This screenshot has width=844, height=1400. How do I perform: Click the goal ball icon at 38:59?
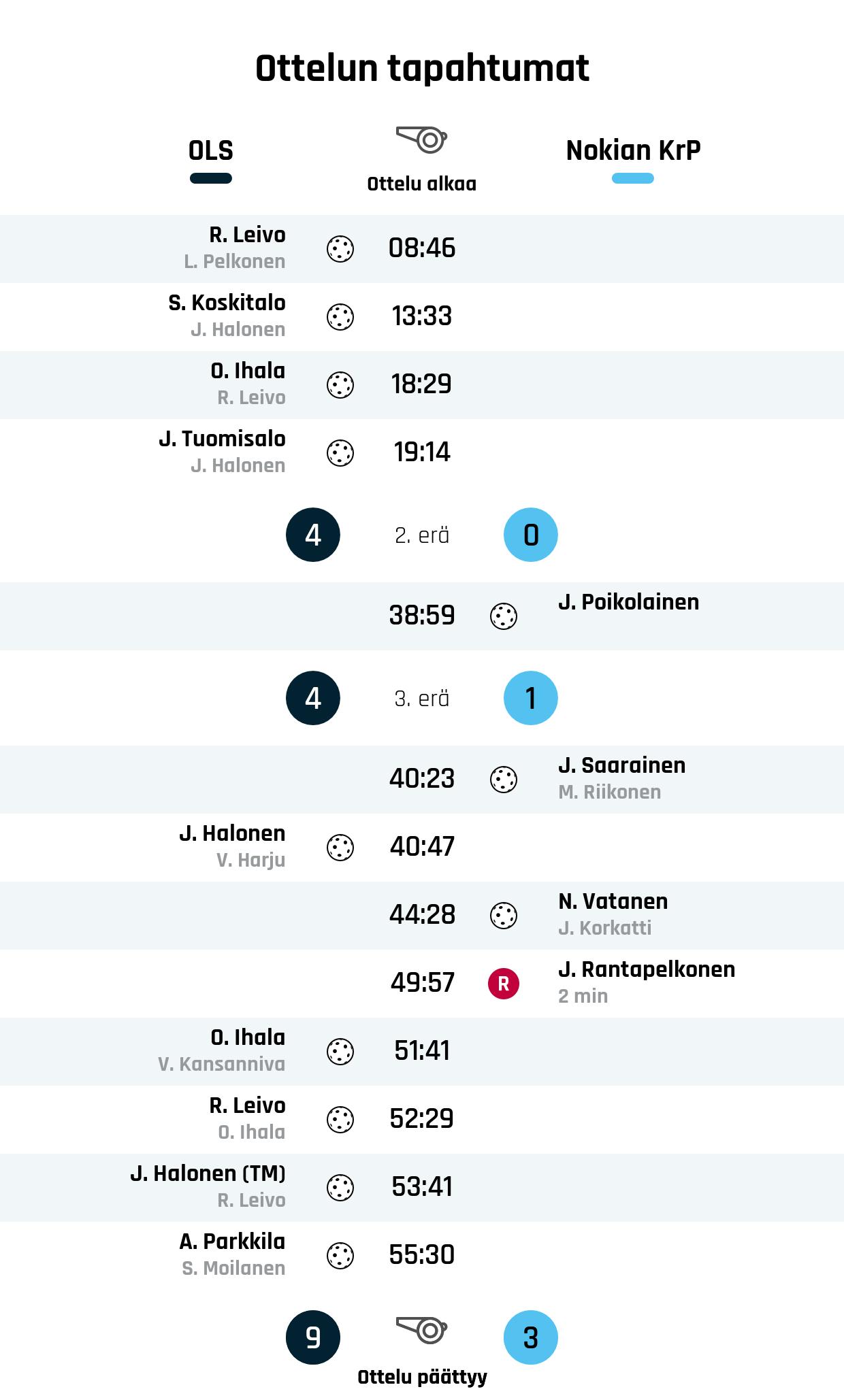504,616
